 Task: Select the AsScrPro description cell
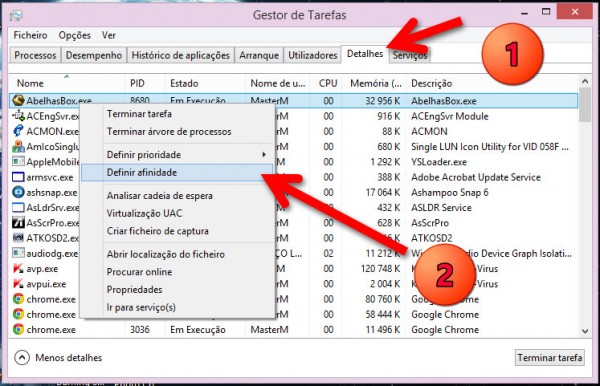430,223
